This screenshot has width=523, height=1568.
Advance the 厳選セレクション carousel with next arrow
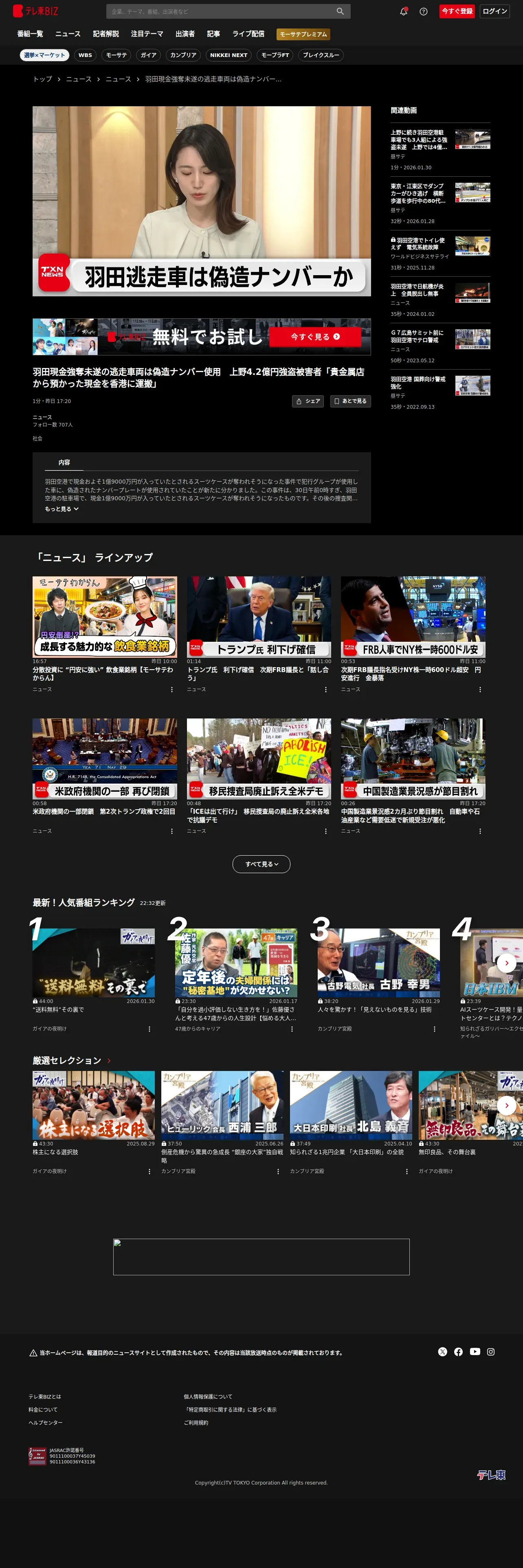tap(507, 1105)
